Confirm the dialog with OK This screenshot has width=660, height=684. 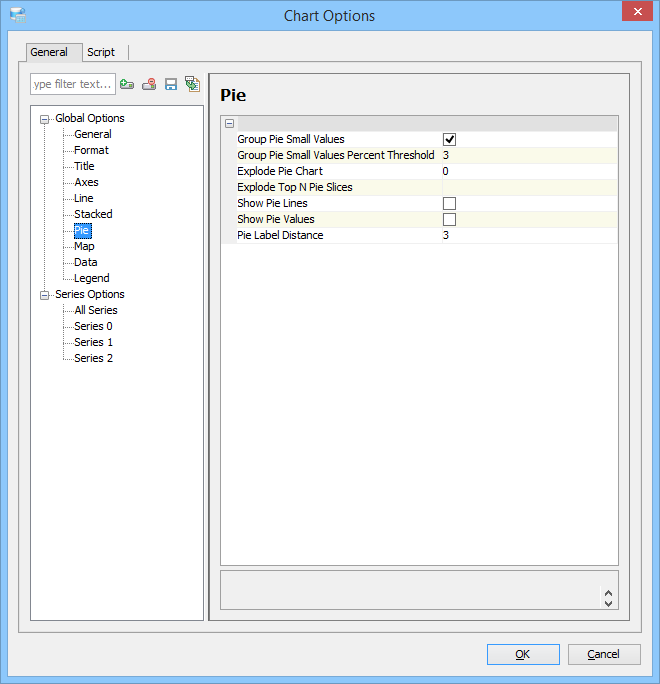[523, 654]
